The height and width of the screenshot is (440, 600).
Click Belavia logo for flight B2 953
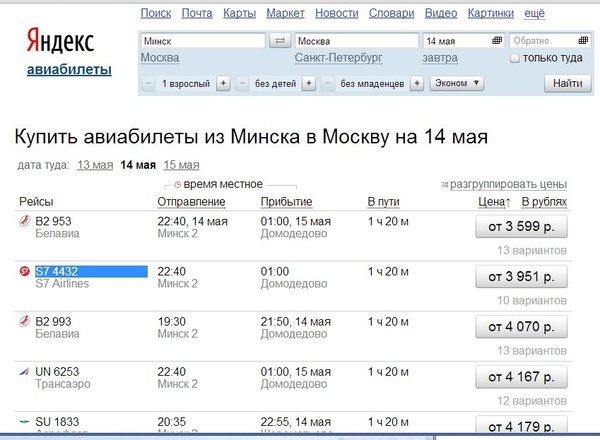point(24,221)
